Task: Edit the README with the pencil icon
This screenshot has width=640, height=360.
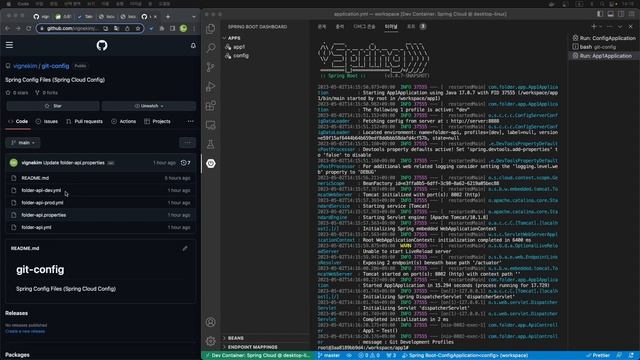Action: point(185,248)
